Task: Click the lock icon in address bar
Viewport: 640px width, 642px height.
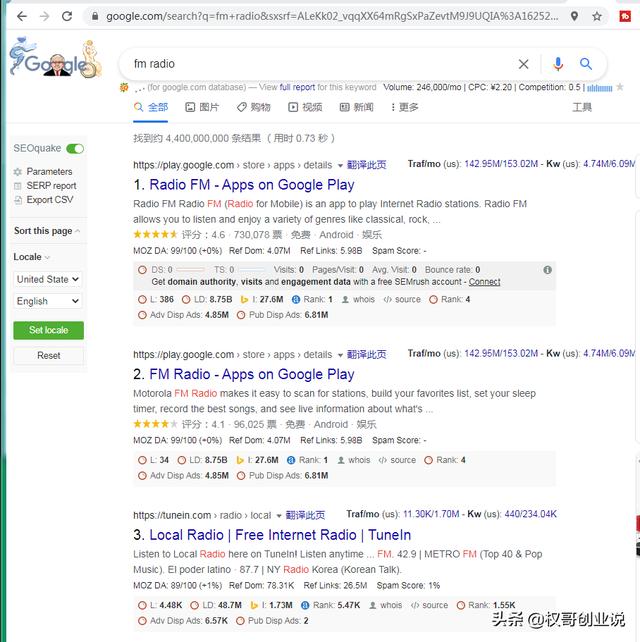Action: click(x=95, y=16)
